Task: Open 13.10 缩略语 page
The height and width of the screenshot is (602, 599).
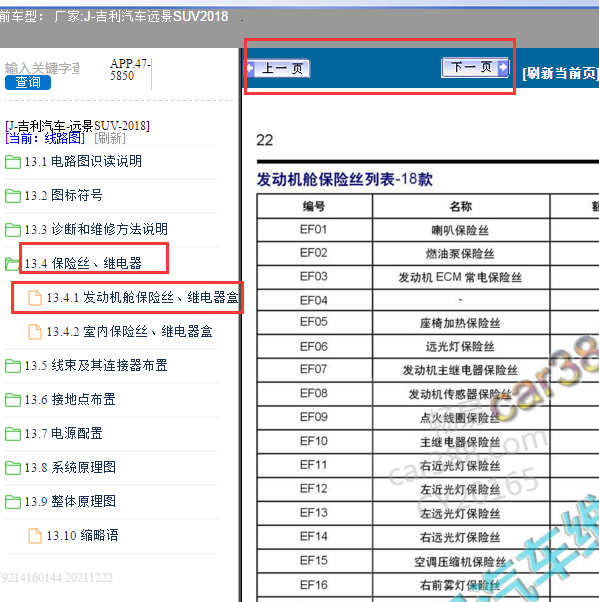Action: 83,536
